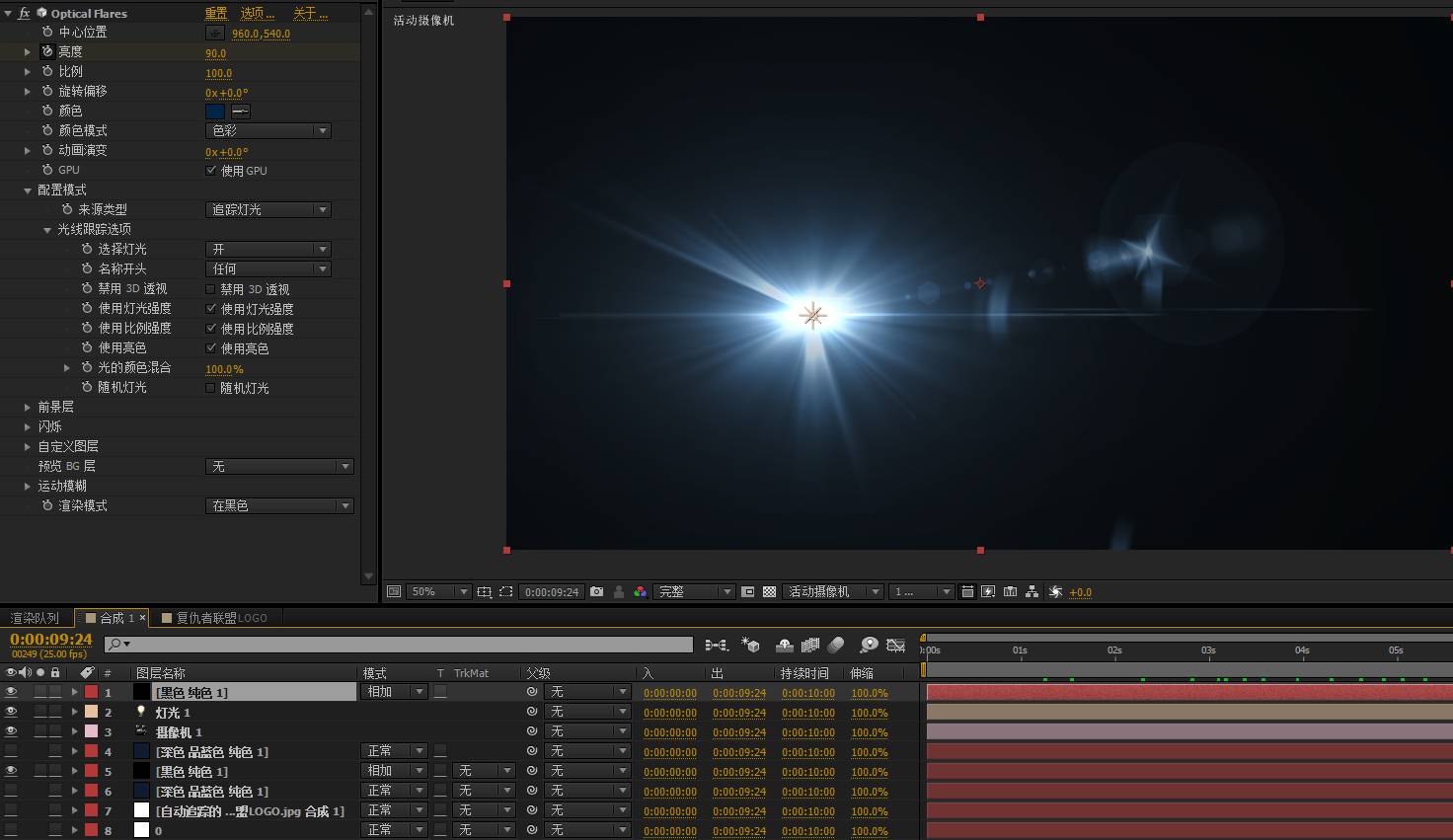Click the timeline layer search field
Viewport: 1453px width, 840px height.
(x=399, y=645)
